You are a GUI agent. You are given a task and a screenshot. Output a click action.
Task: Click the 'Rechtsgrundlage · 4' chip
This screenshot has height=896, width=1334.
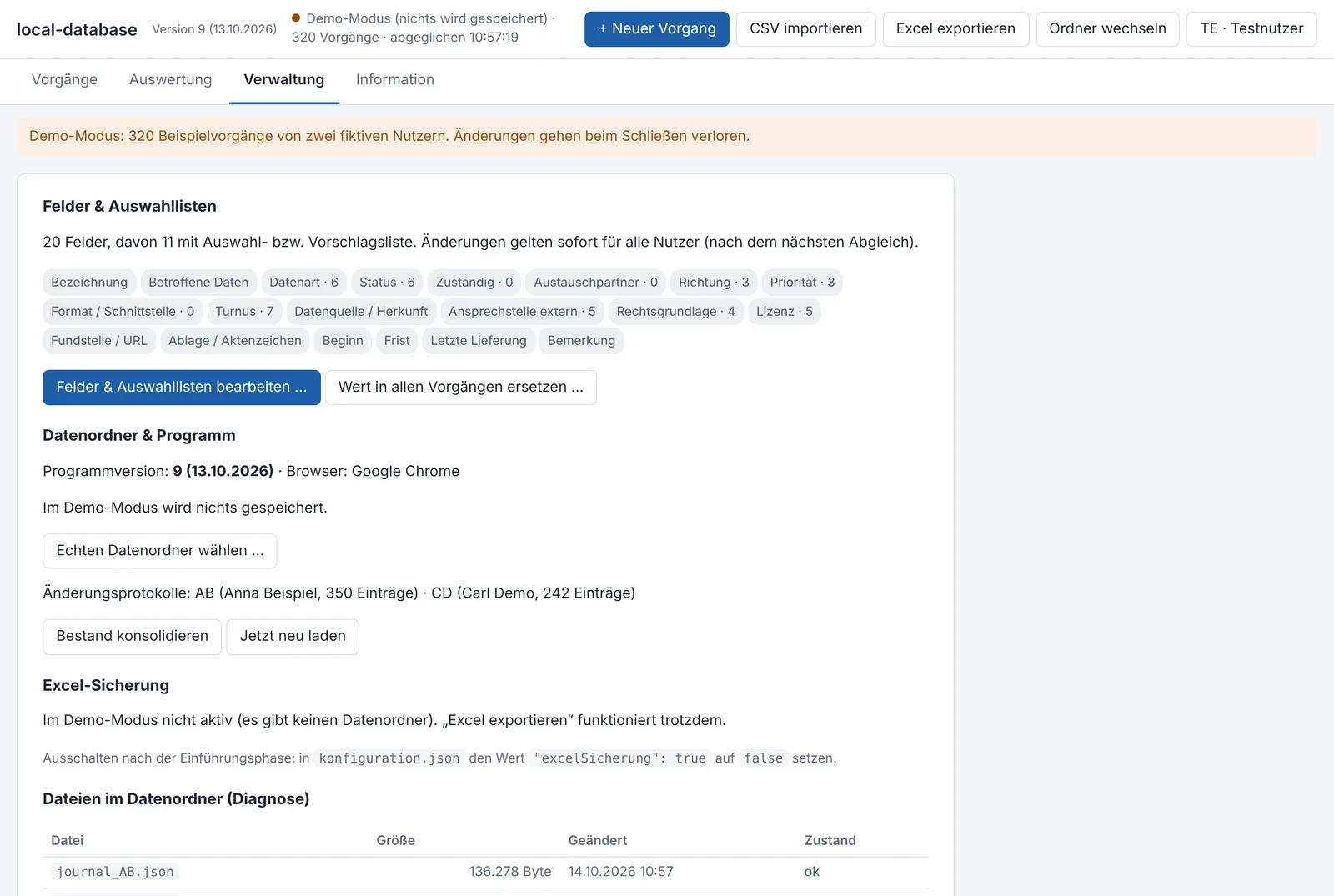tap(675, 312)
